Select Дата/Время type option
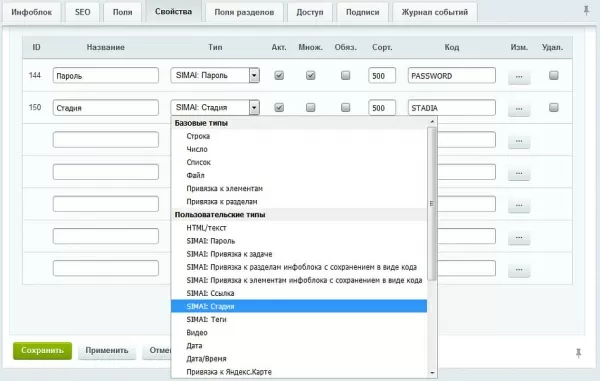Image resolution: width=600 pixels, height=381 pixels. pyautogui.click(x=299, y=359)
